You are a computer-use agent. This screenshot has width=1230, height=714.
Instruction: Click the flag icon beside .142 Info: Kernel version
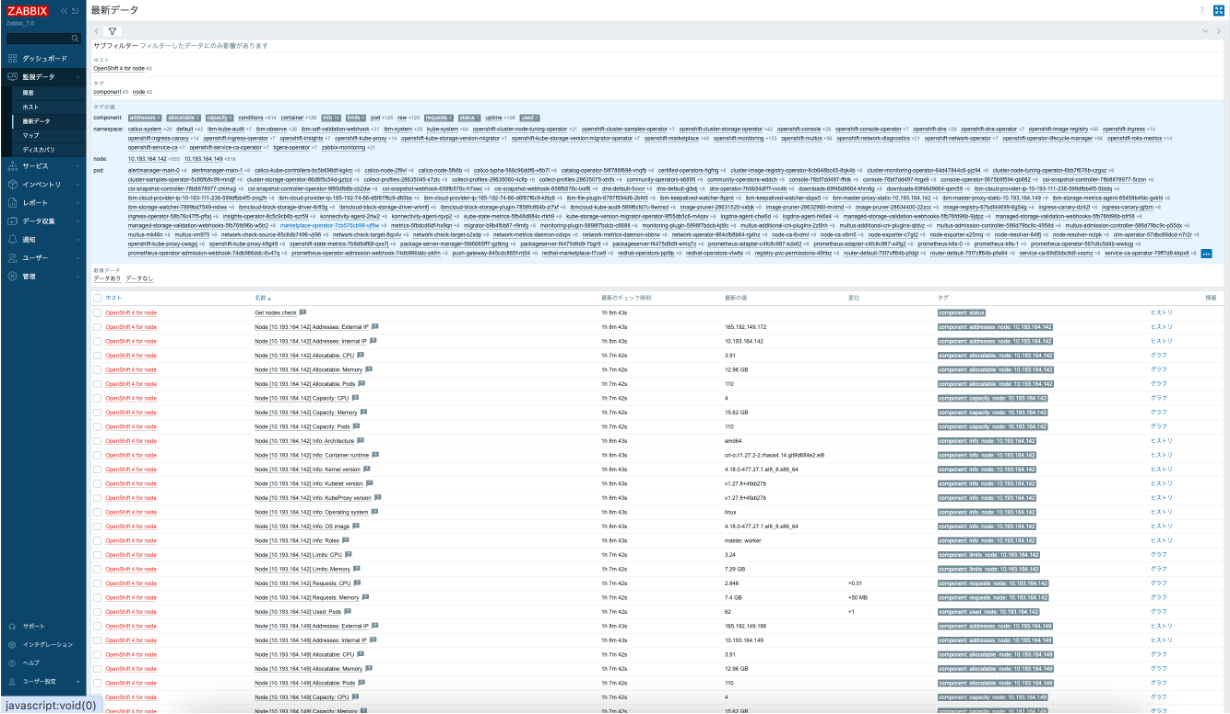(367, 469)
